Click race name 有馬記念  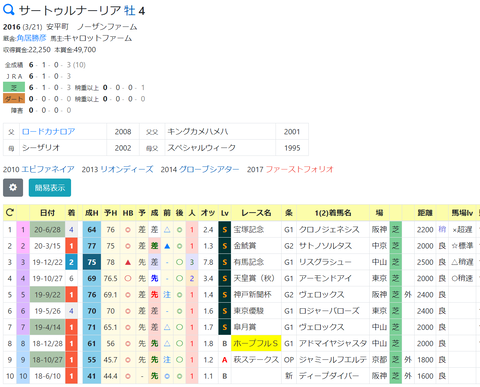point(249,262)
